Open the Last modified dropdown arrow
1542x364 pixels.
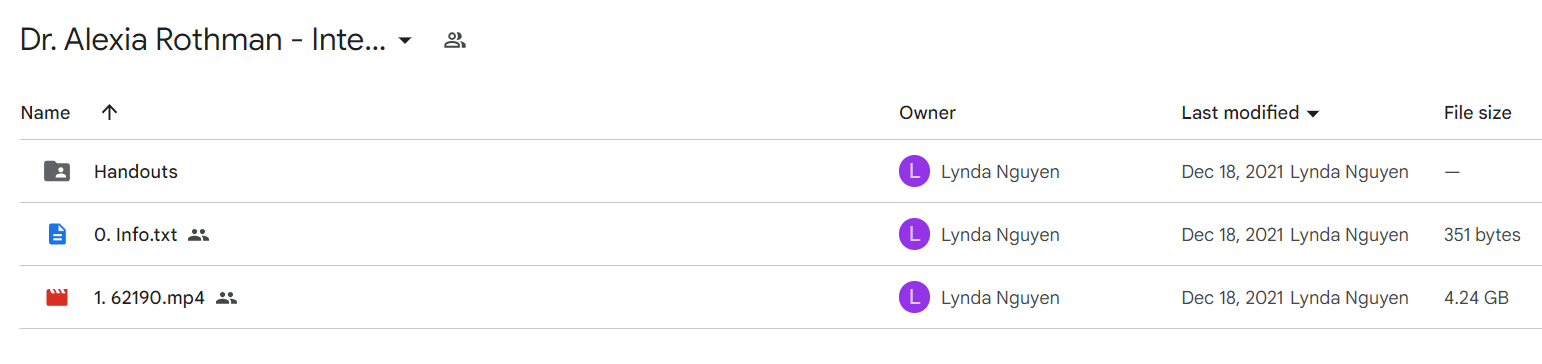[1313, 114]
